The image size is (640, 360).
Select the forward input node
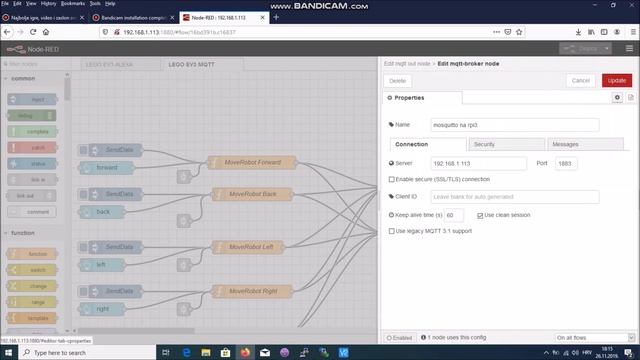point(107,168)
